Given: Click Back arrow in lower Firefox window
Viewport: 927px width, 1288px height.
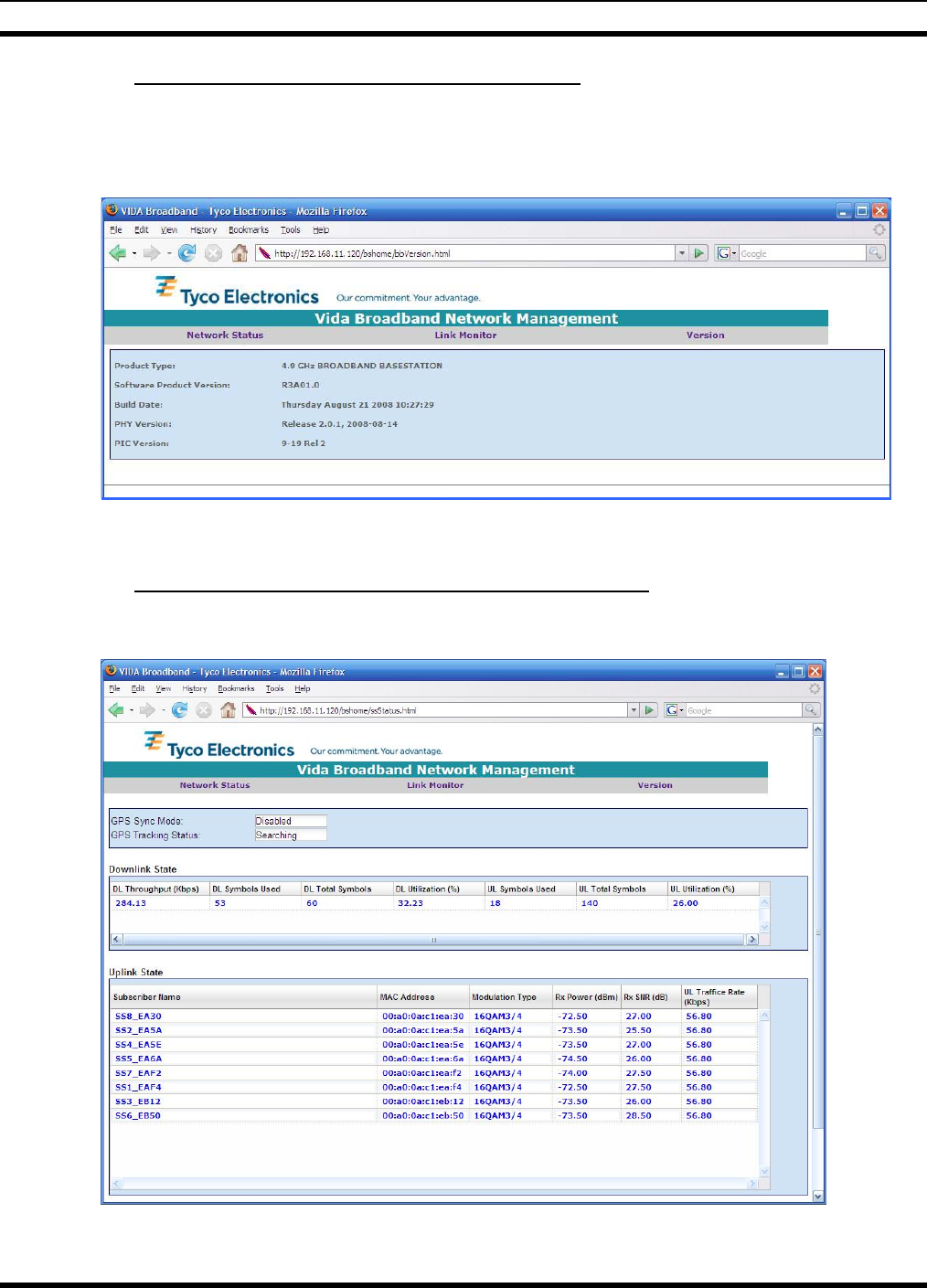Looking at the screenshot, I should point(116,710).
